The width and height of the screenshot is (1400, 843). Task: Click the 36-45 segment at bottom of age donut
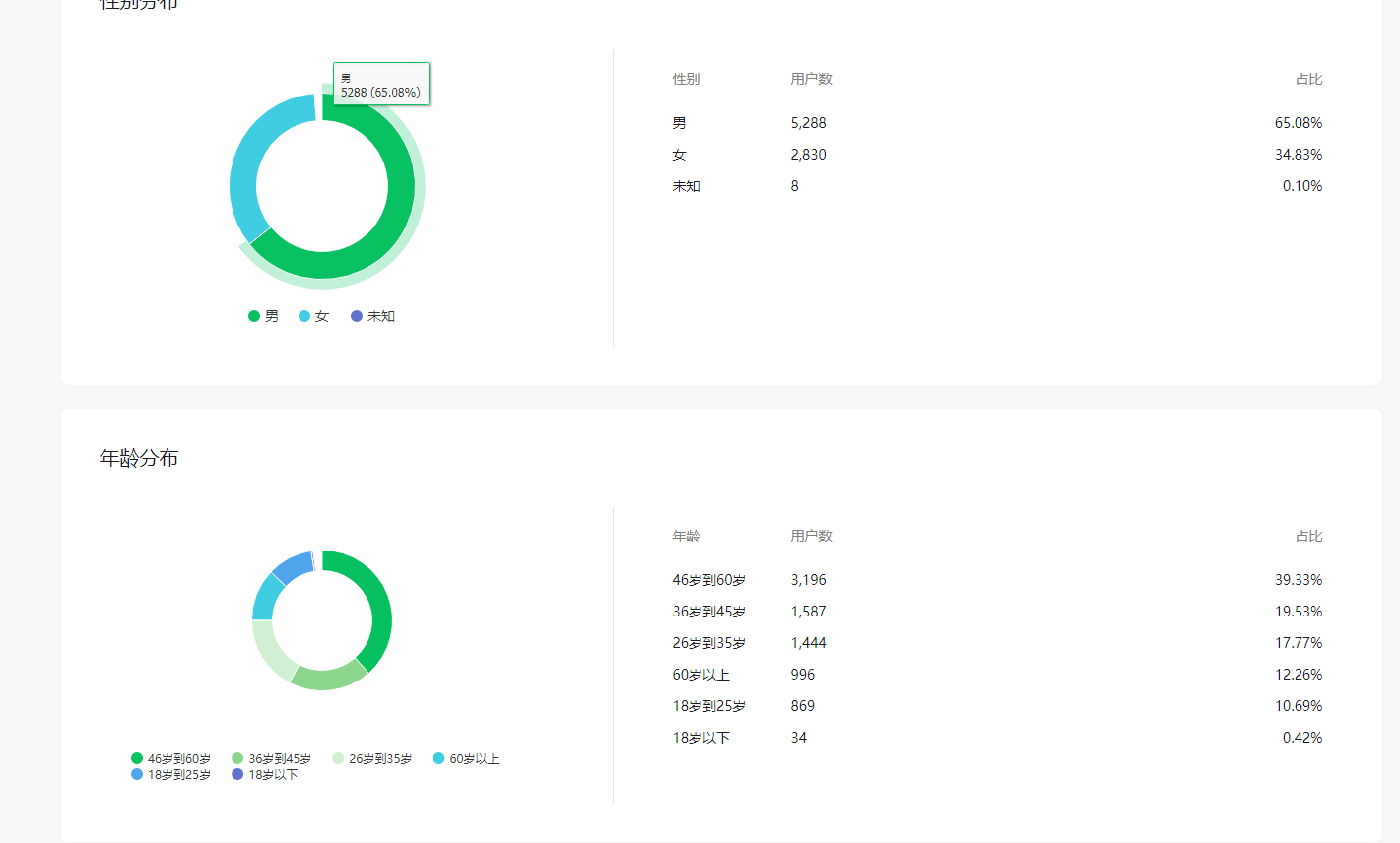click(329, 678)
